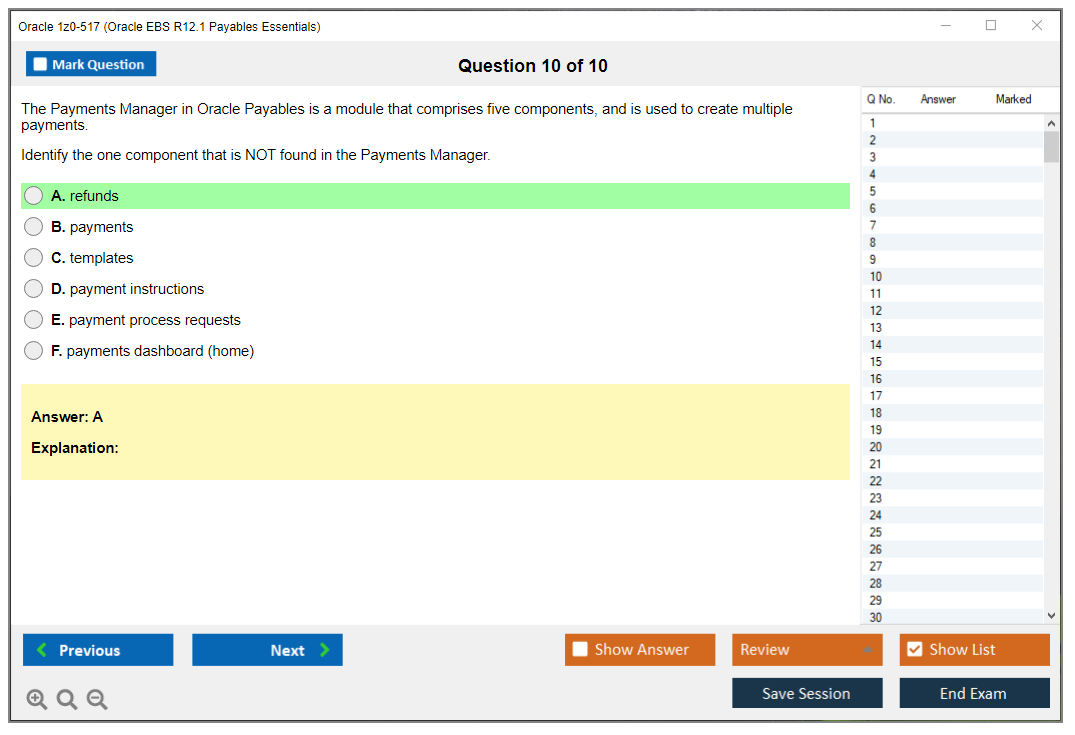Enable the Show Answer checkbox
The height and width of the screenshot is (735, 1075).
click(581, 650)
